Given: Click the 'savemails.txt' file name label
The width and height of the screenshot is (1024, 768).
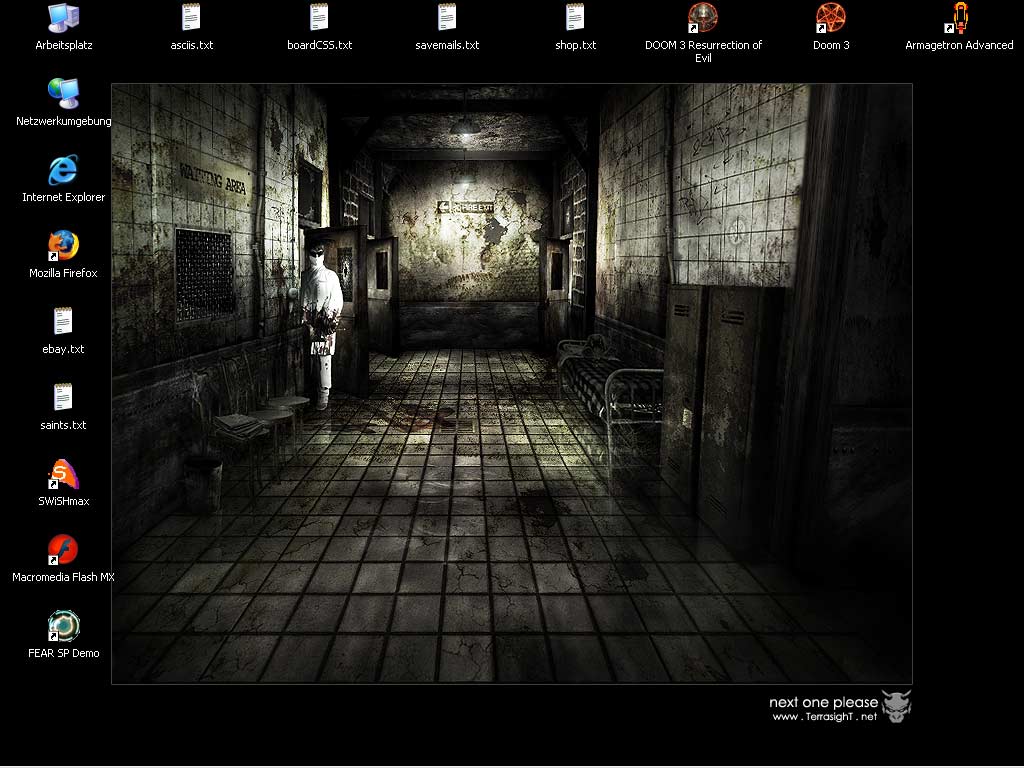Looking at the screenshot, I should coord(447,45).
